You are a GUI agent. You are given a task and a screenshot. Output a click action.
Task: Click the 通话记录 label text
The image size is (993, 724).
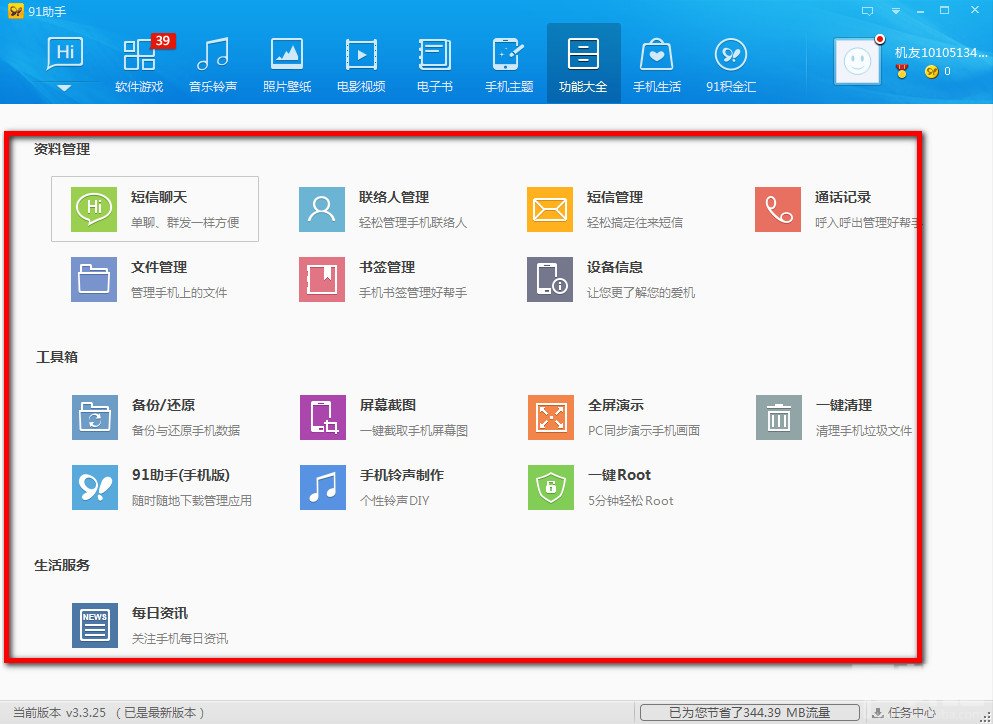(843, 197)
